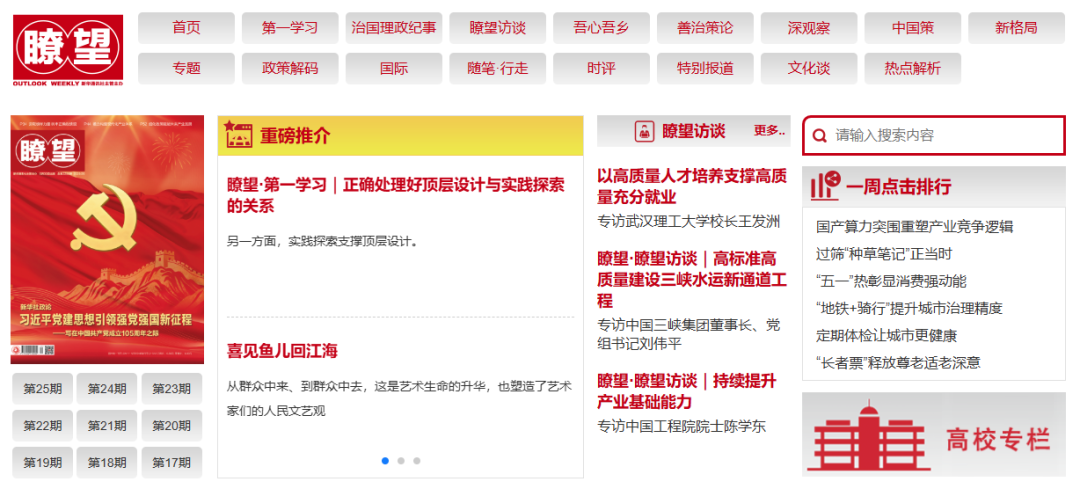The width and height of the screenshot is (1080, 489).
Task: Click the 重磅推介 star icon
Action: coord(238,135)
